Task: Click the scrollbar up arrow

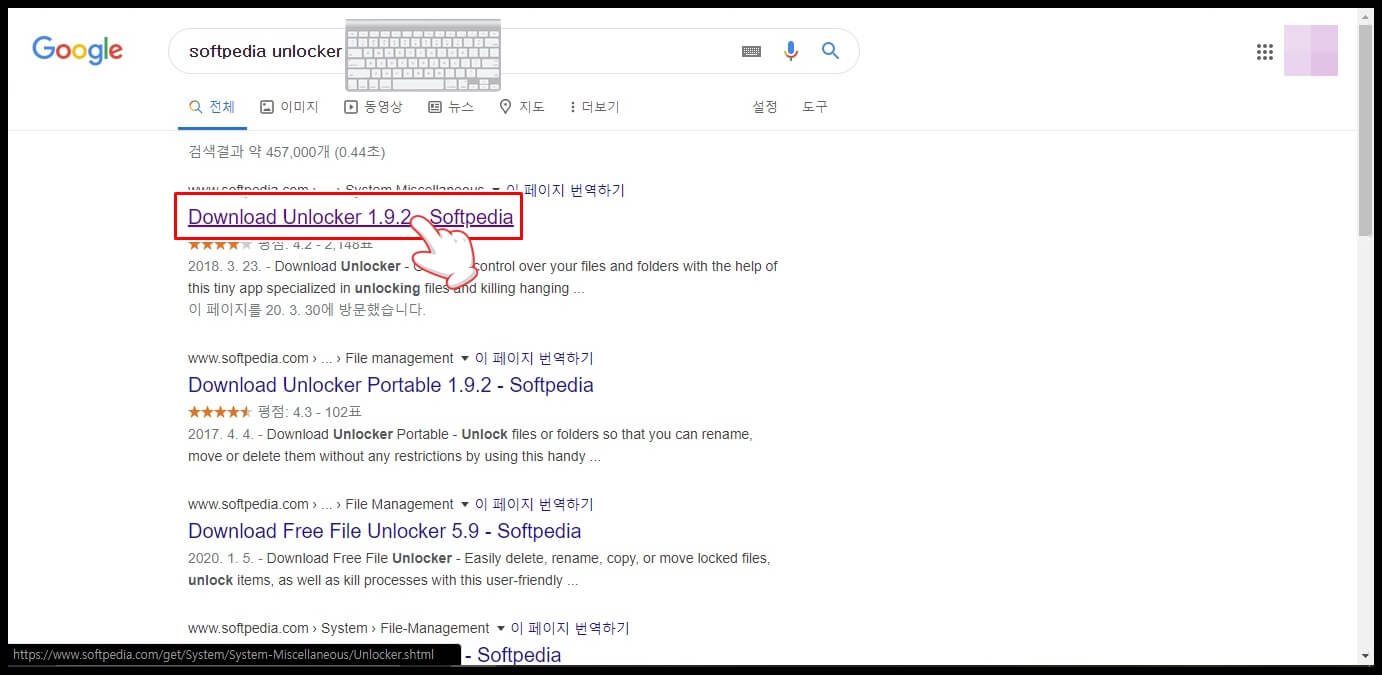Action: 1366,17
